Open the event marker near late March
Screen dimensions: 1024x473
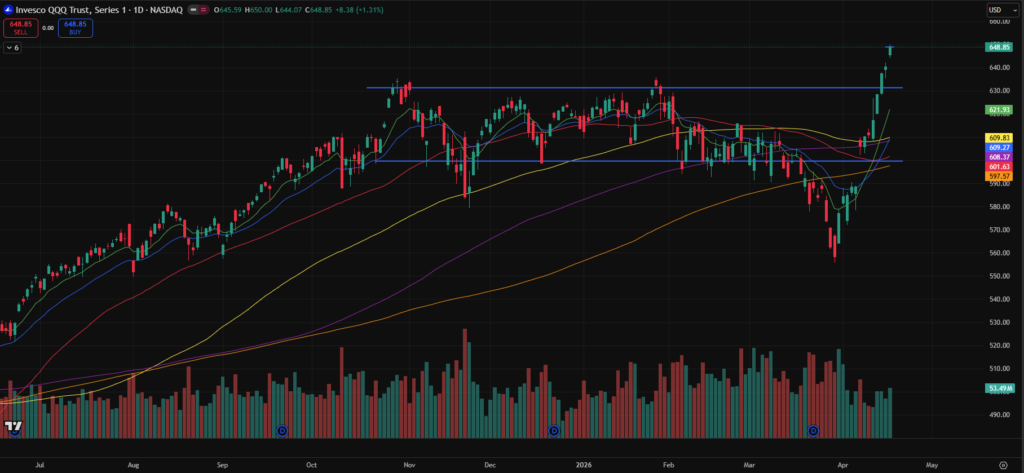pos(813,430)
